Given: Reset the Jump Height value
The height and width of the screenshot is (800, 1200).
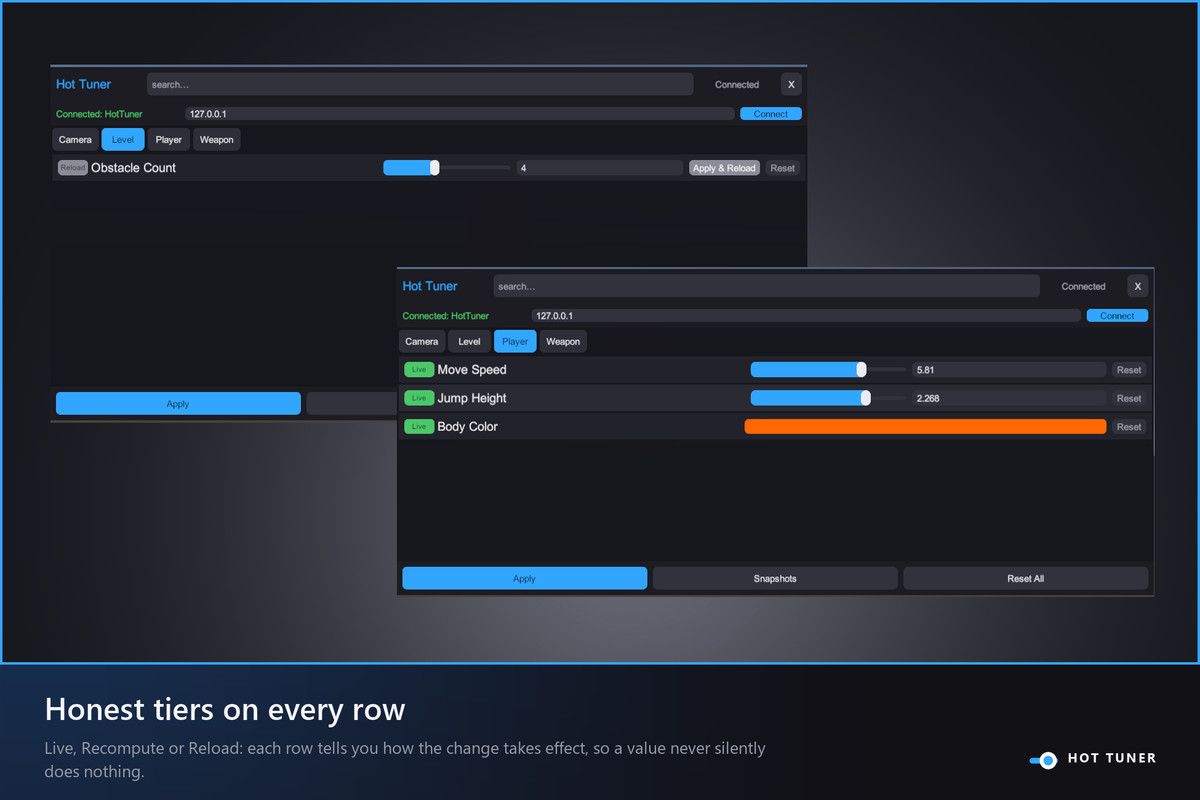Looking at the screenshot, I should point(1129,398).
